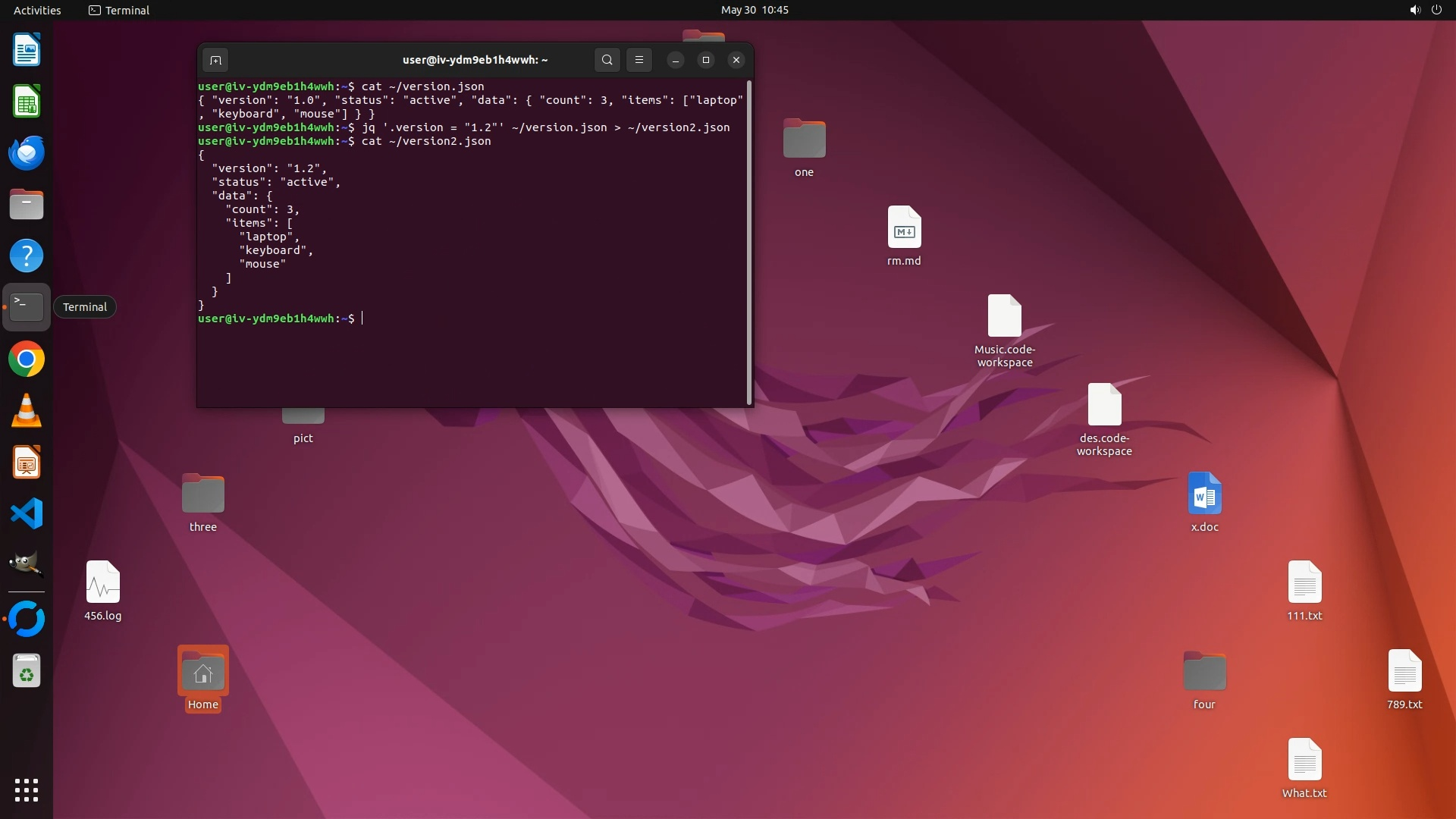Launch LibreOffice Calc from the dock
This screenshot has height=819, width=1456.
pos(27,102)
